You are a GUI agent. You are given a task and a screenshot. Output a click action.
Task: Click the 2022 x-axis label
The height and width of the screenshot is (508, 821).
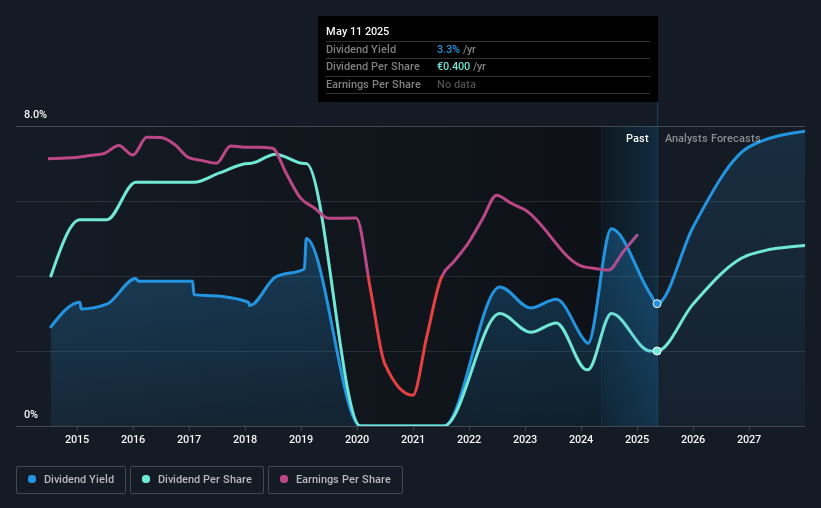click(469, 439)
